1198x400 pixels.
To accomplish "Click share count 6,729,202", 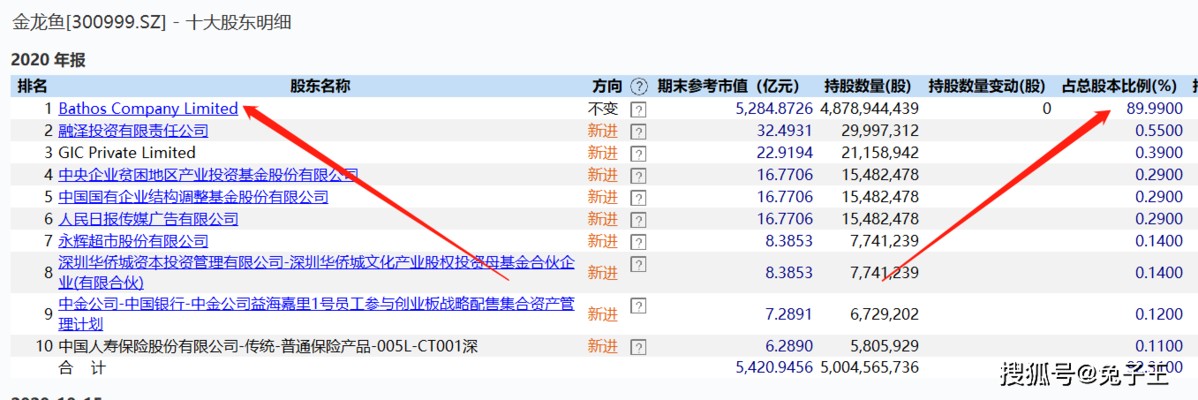I will click(886, 314).
